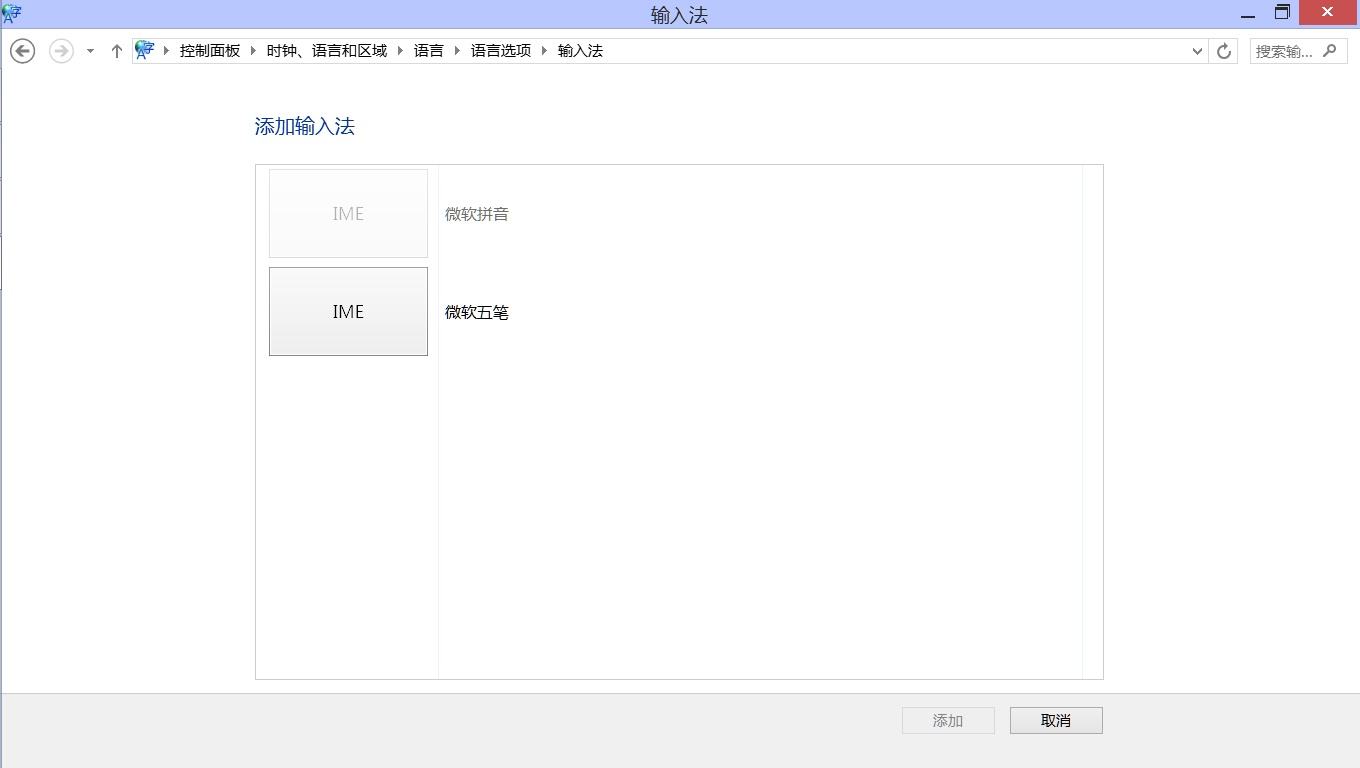Go back with the Back arrow button
1360x768 pixels.
22,51
